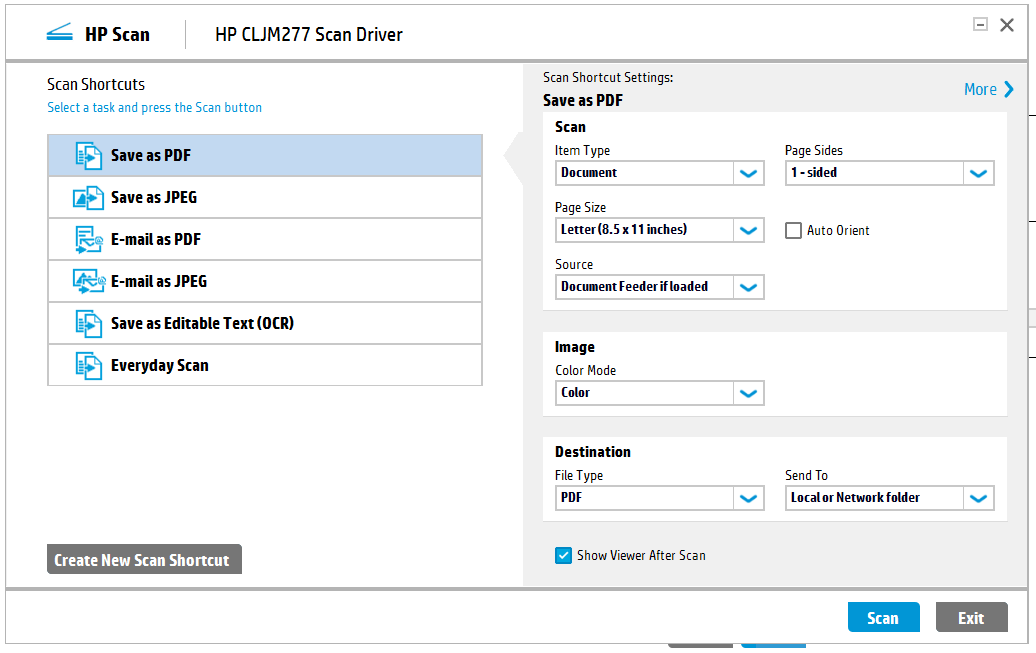Click the HP Scan scanner logo icon
Image resolution: width=1036 pixels, height=653 pixels.
[x=61, y=34]
